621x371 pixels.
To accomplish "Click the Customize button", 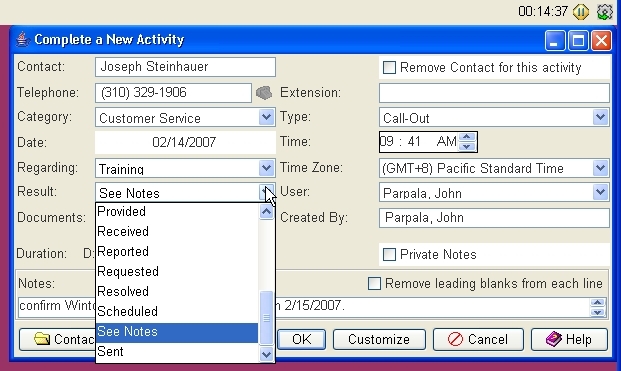I will click(x=379, y=339).
